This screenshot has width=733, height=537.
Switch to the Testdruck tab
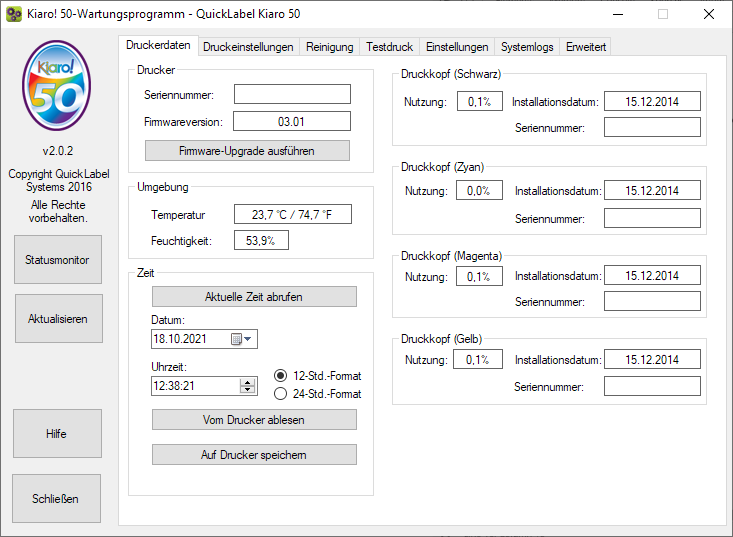tap(389, 47)
